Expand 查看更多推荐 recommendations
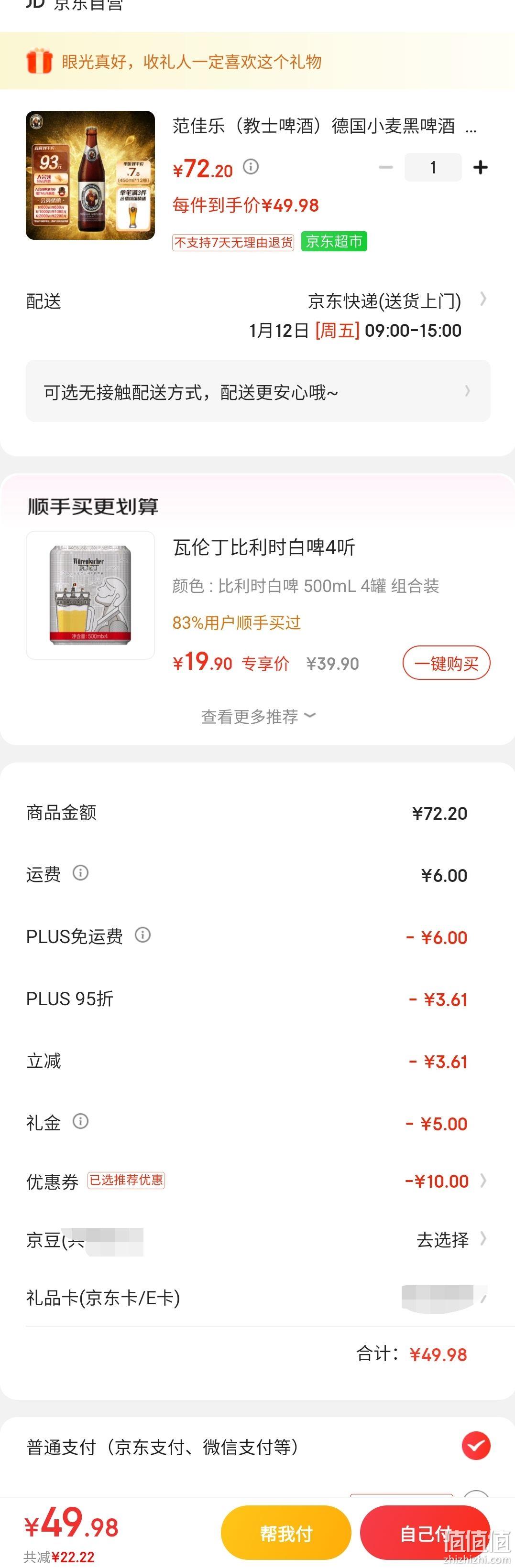 [x=258, y=716]
